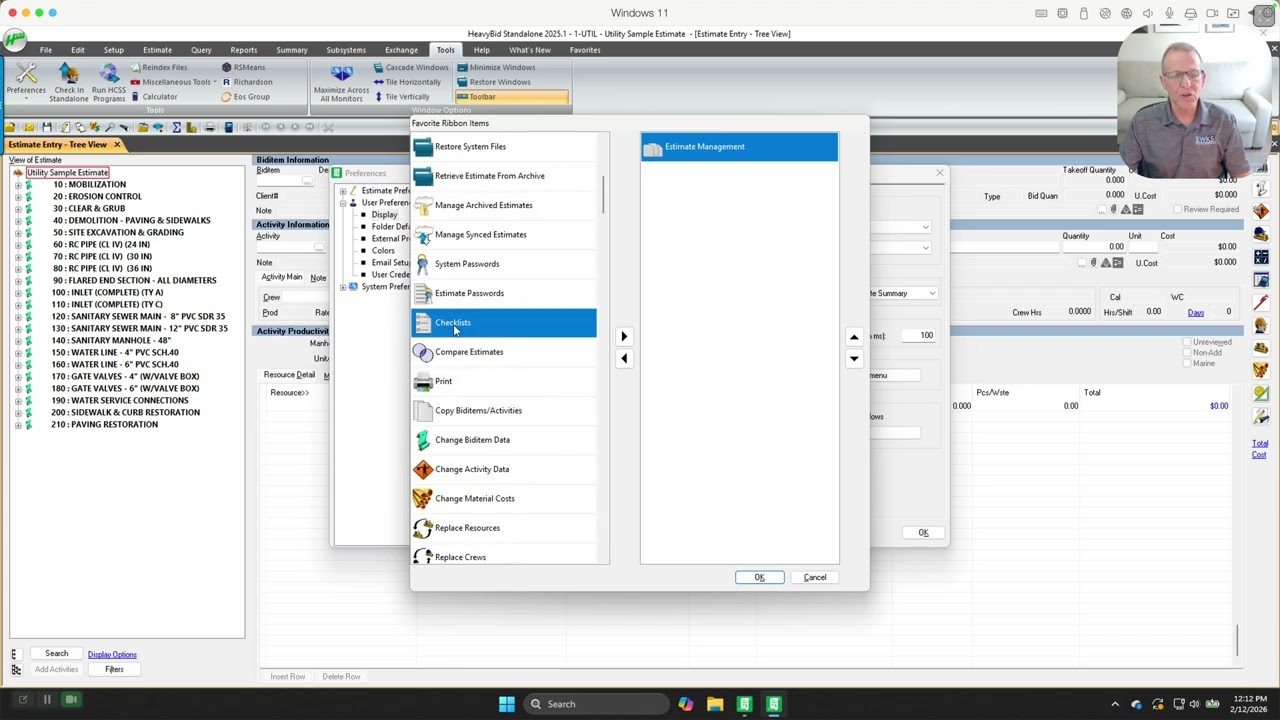Open the Miscellaneous Tools dropdown
The image size is (1280, 720).
tap(173, 82)
